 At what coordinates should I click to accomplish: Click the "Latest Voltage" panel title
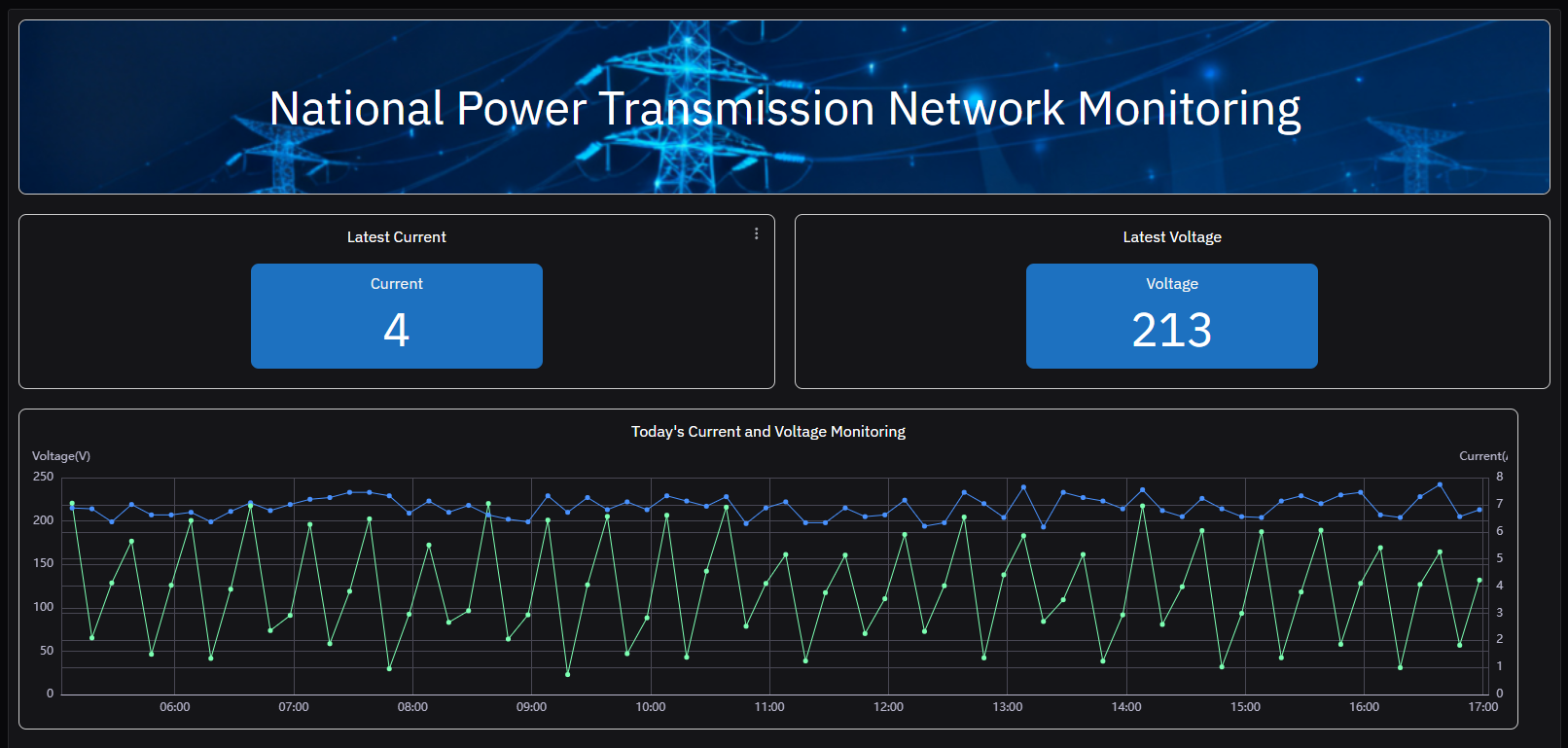[x=1171, y=237]
